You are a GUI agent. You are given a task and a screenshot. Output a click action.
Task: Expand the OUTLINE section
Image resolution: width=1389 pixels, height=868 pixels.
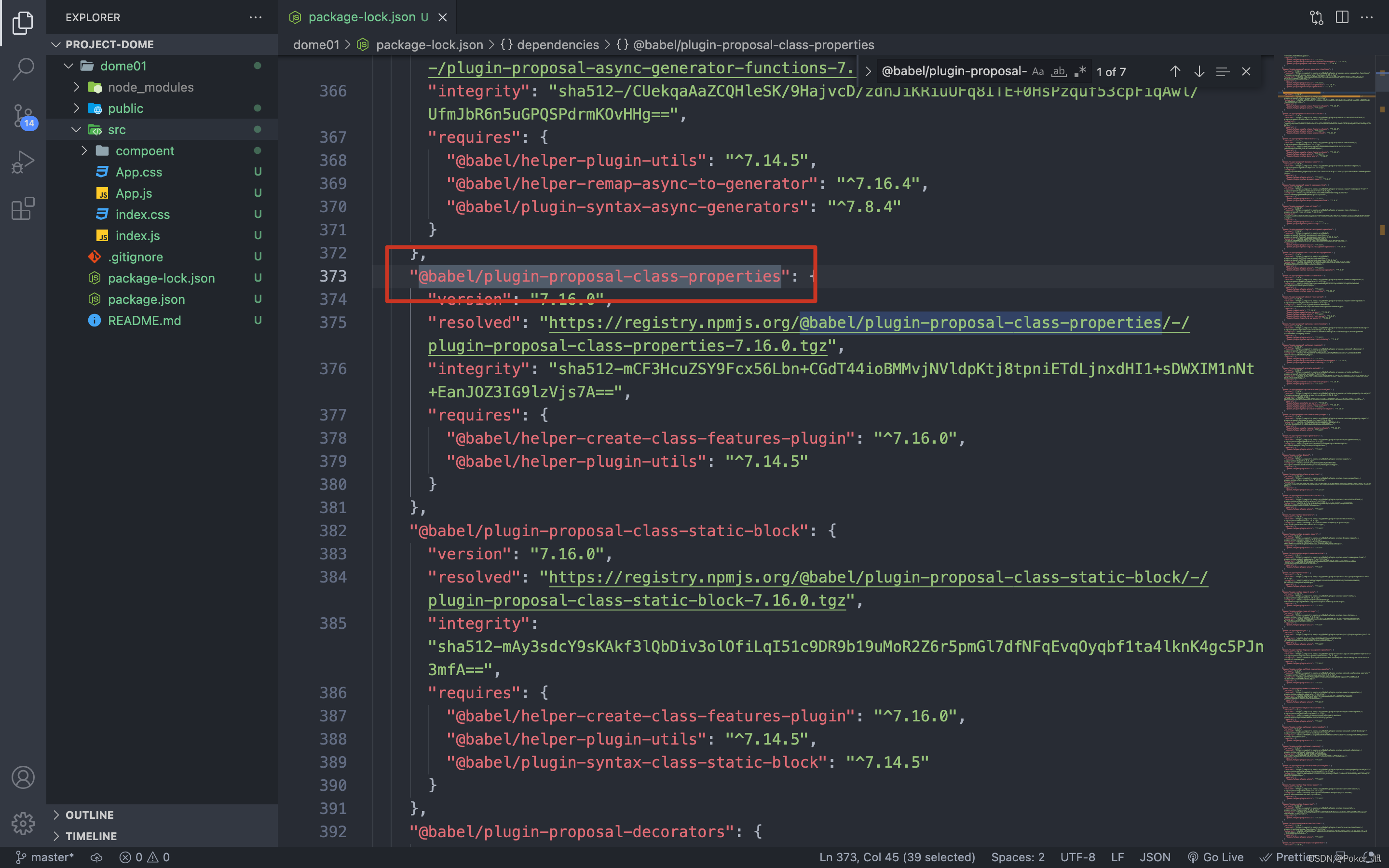point(90,814)
